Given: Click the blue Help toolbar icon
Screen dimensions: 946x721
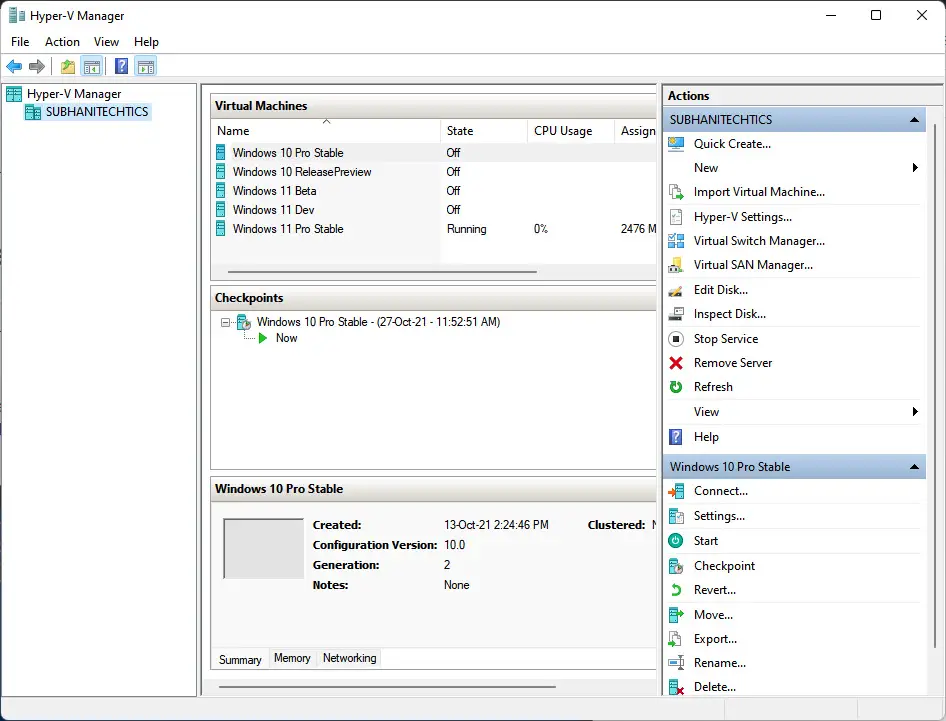Looking at the screenshot, I should 121,66.
